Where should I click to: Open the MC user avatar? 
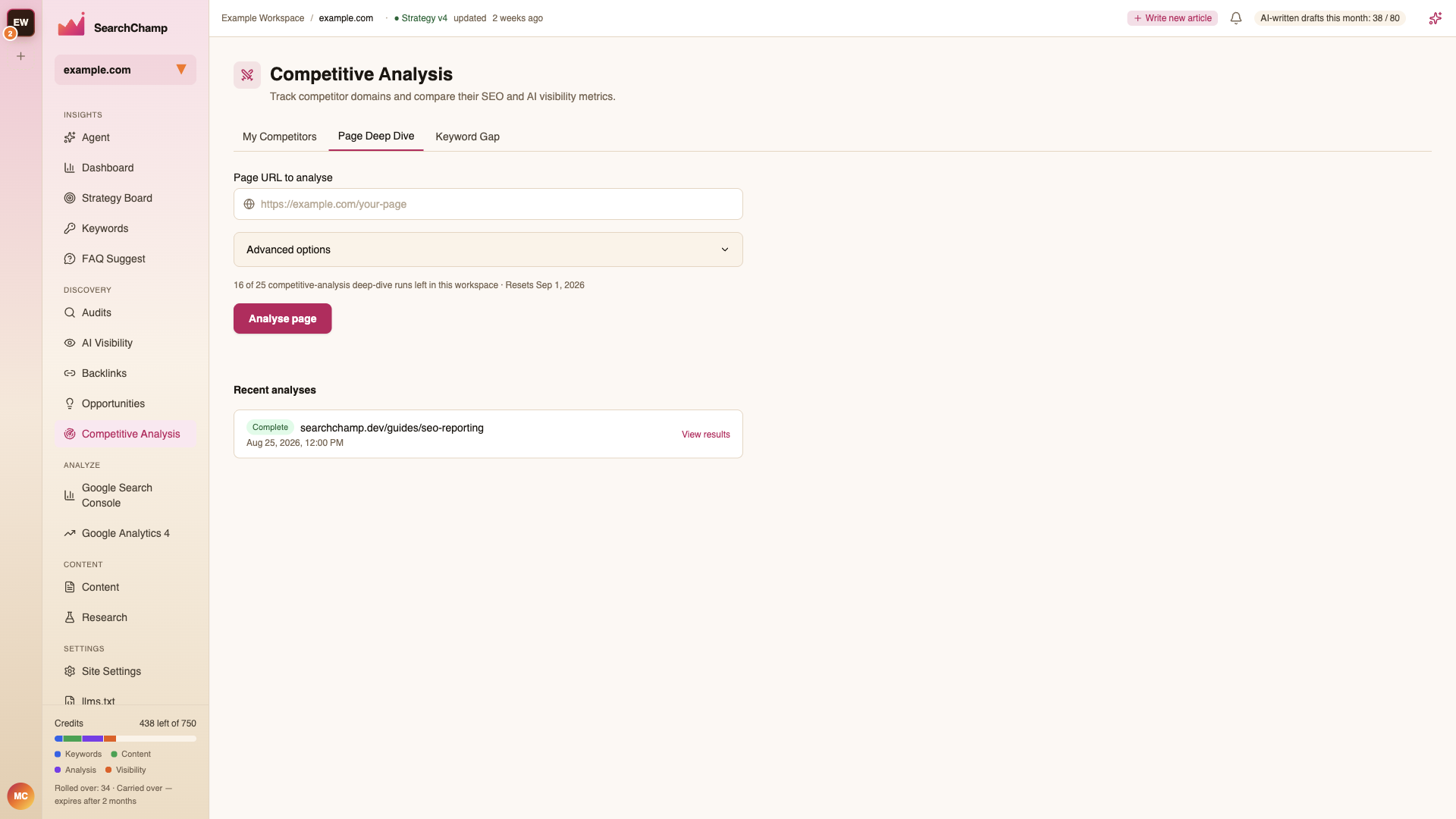(x=20, y=796)
